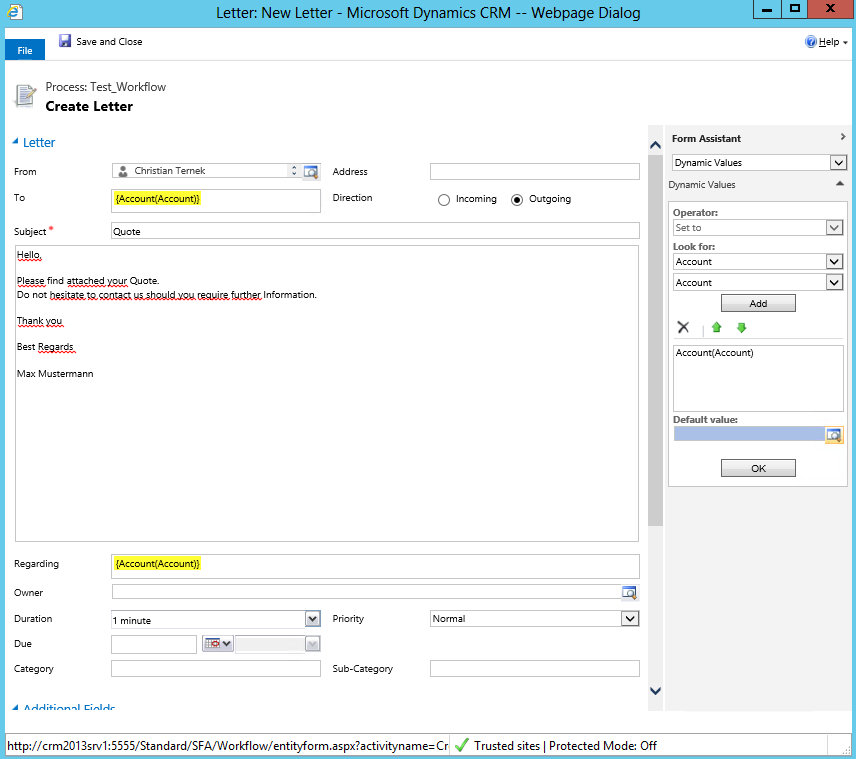Collapse the Letter section
Screen dimensions: 856x759
[x=15, y=141]
